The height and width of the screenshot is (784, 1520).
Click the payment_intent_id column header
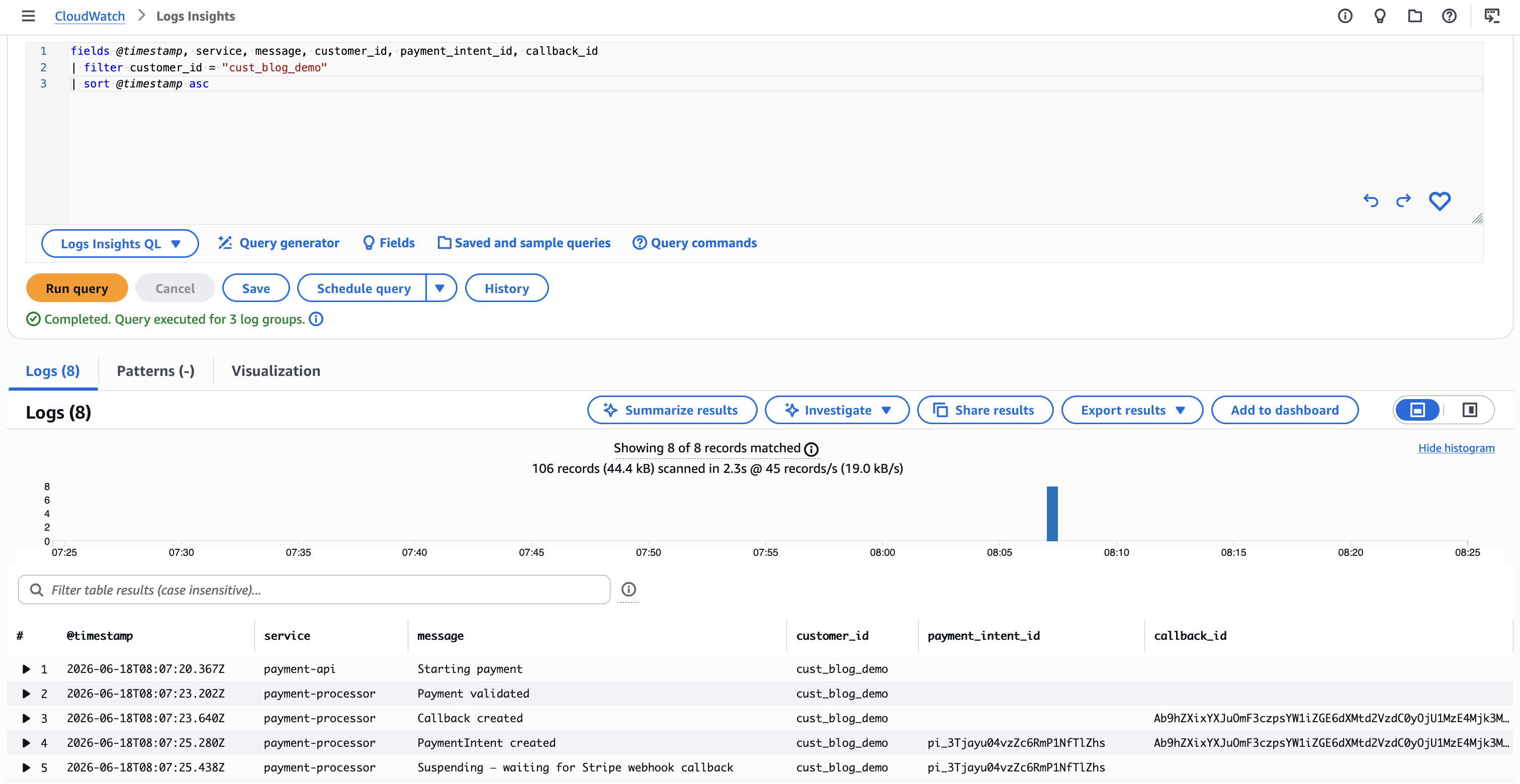pyautogui.click(x=983, y=635)
